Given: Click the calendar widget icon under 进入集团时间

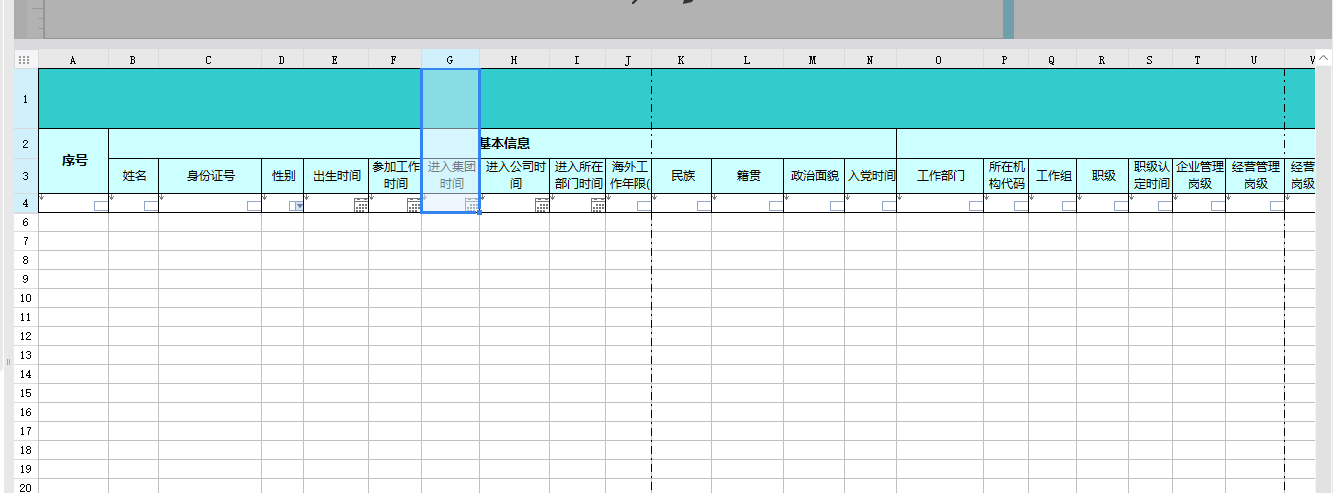Looking at the screenshot, I should [x=472, y=205].
